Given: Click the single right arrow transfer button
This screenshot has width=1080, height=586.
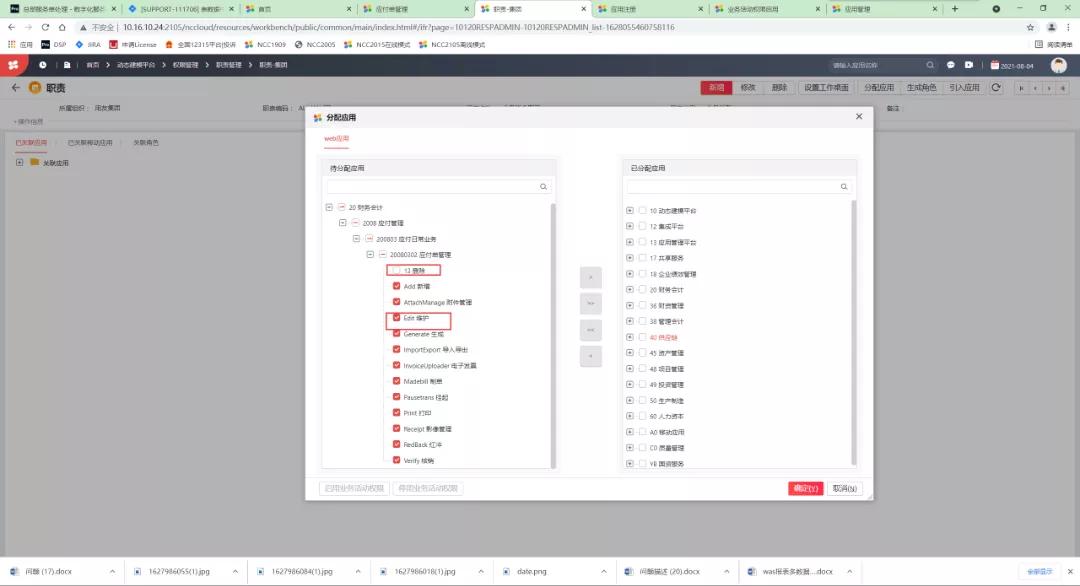Looking at the screenshot, I should (x=590, y=278).
